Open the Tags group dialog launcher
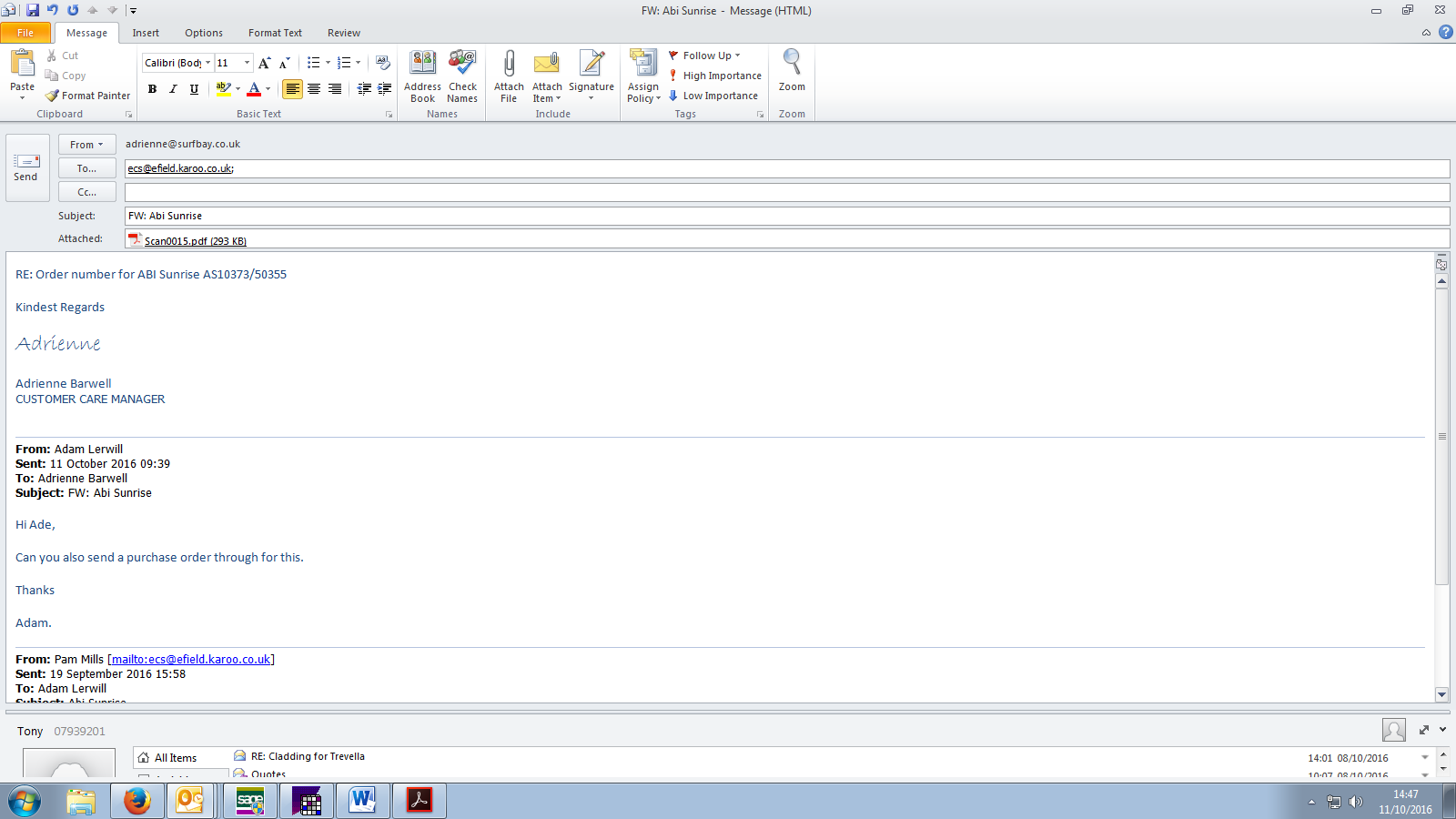The image size is (1456, 819). click(x=760, y=115)
